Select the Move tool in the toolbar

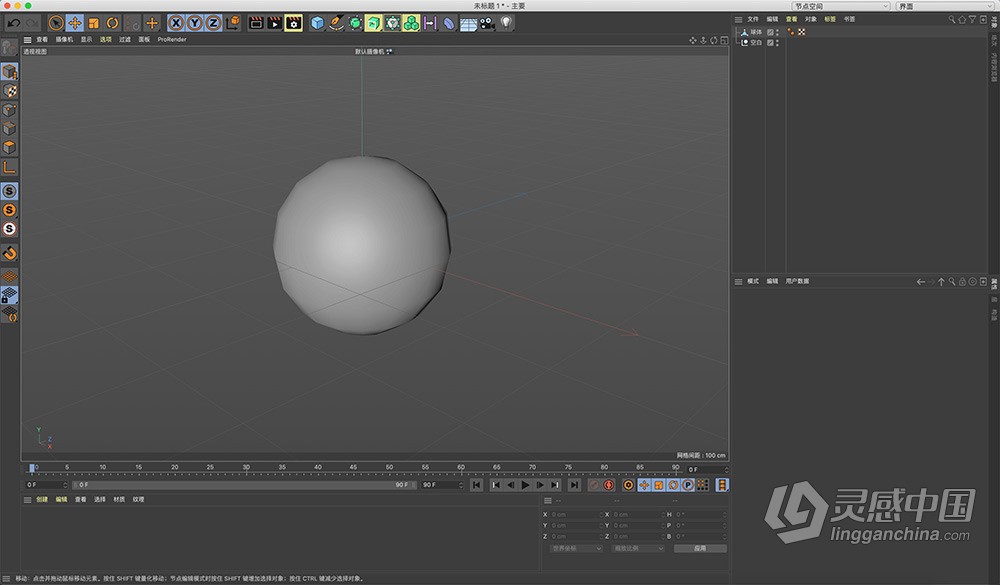tap(73, 22)
